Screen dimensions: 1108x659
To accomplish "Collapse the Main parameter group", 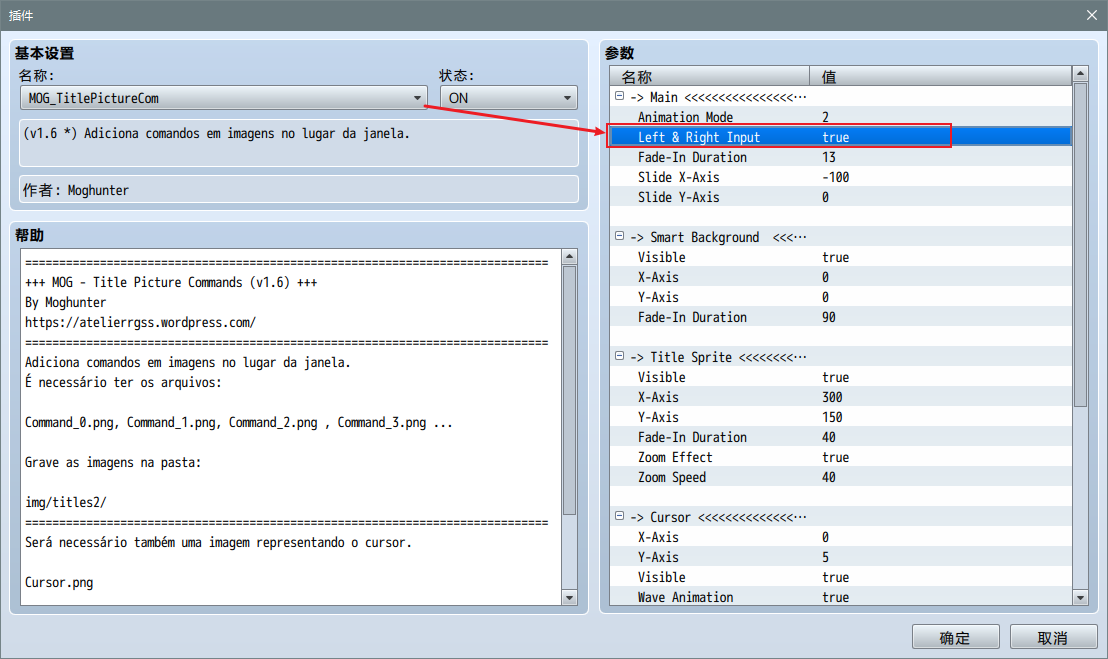I will coord(620,96).
